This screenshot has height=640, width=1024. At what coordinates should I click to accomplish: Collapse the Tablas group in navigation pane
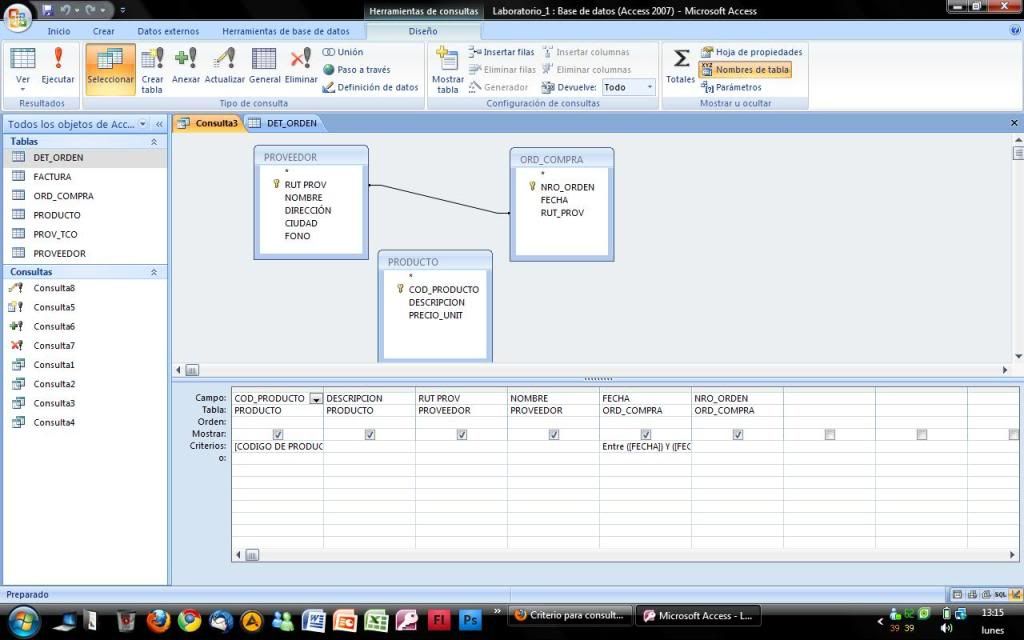(x=154, y=142)
